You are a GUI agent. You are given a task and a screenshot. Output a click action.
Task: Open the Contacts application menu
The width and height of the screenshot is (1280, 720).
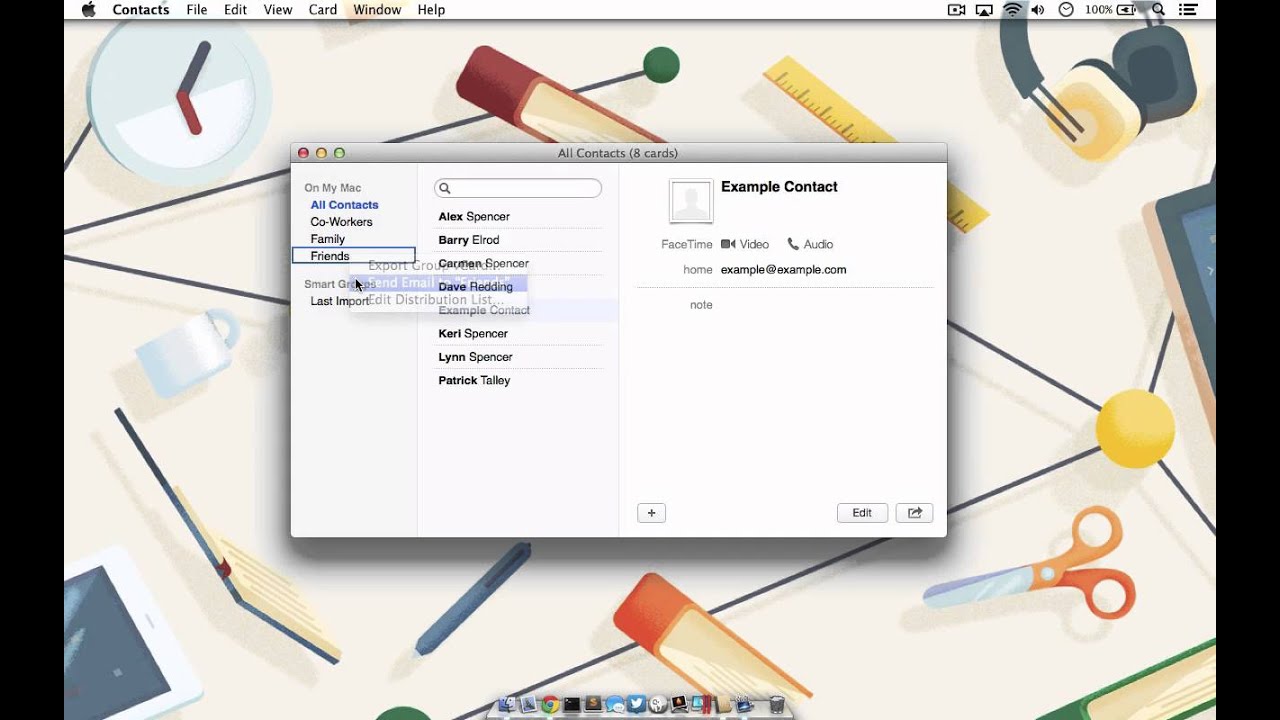point(141,9)
